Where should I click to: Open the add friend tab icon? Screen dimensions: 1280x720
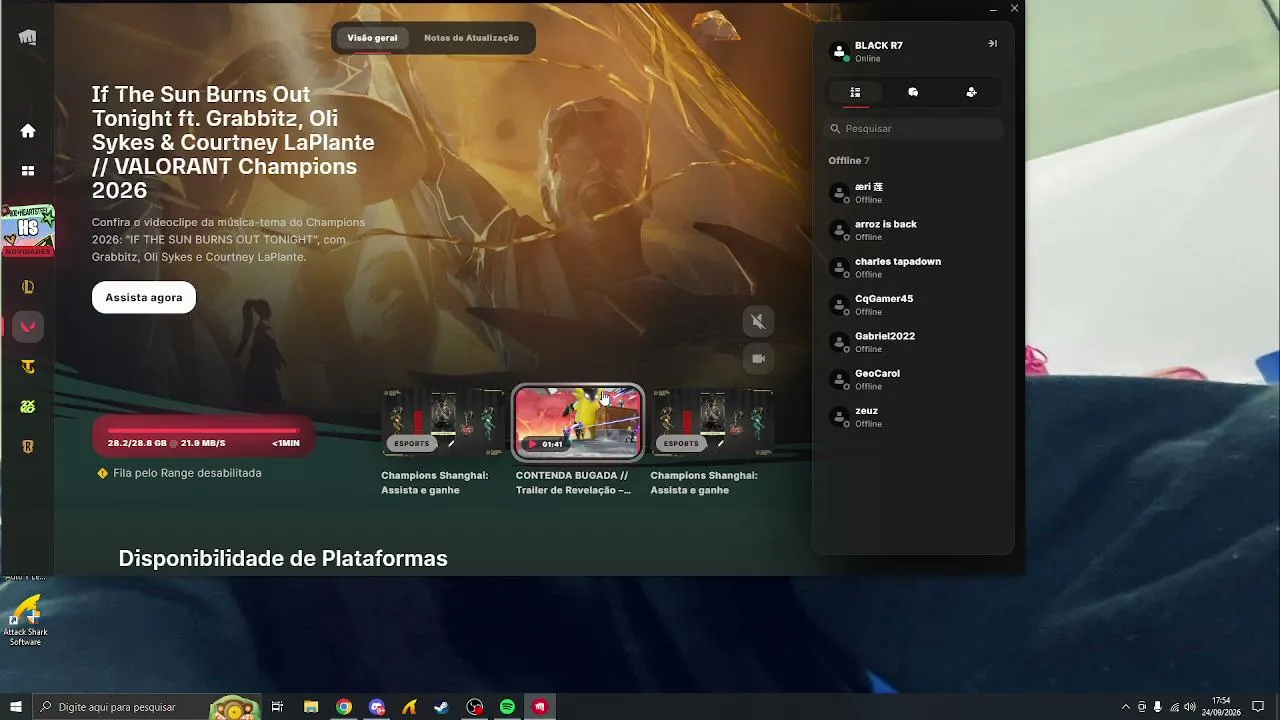point(971,92)
